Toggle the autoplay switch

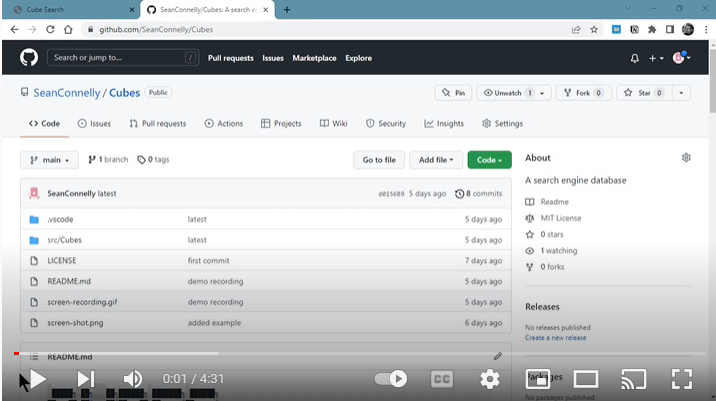pyautogui.click(x=390, y=379)
